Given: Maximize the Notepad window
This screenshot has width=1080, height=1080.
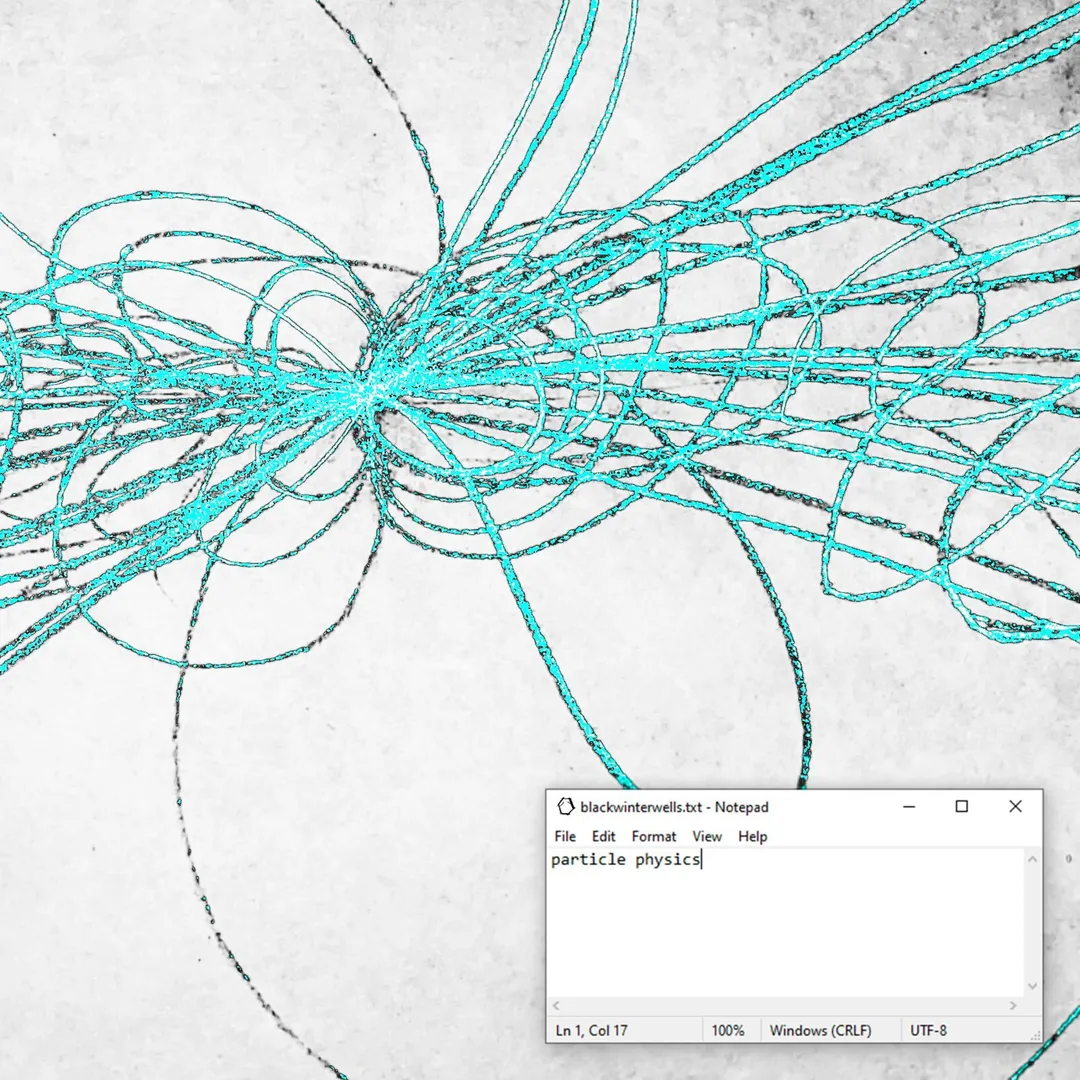Looking at the screenshot, I should pyautogui.click(x=961, y=807).
